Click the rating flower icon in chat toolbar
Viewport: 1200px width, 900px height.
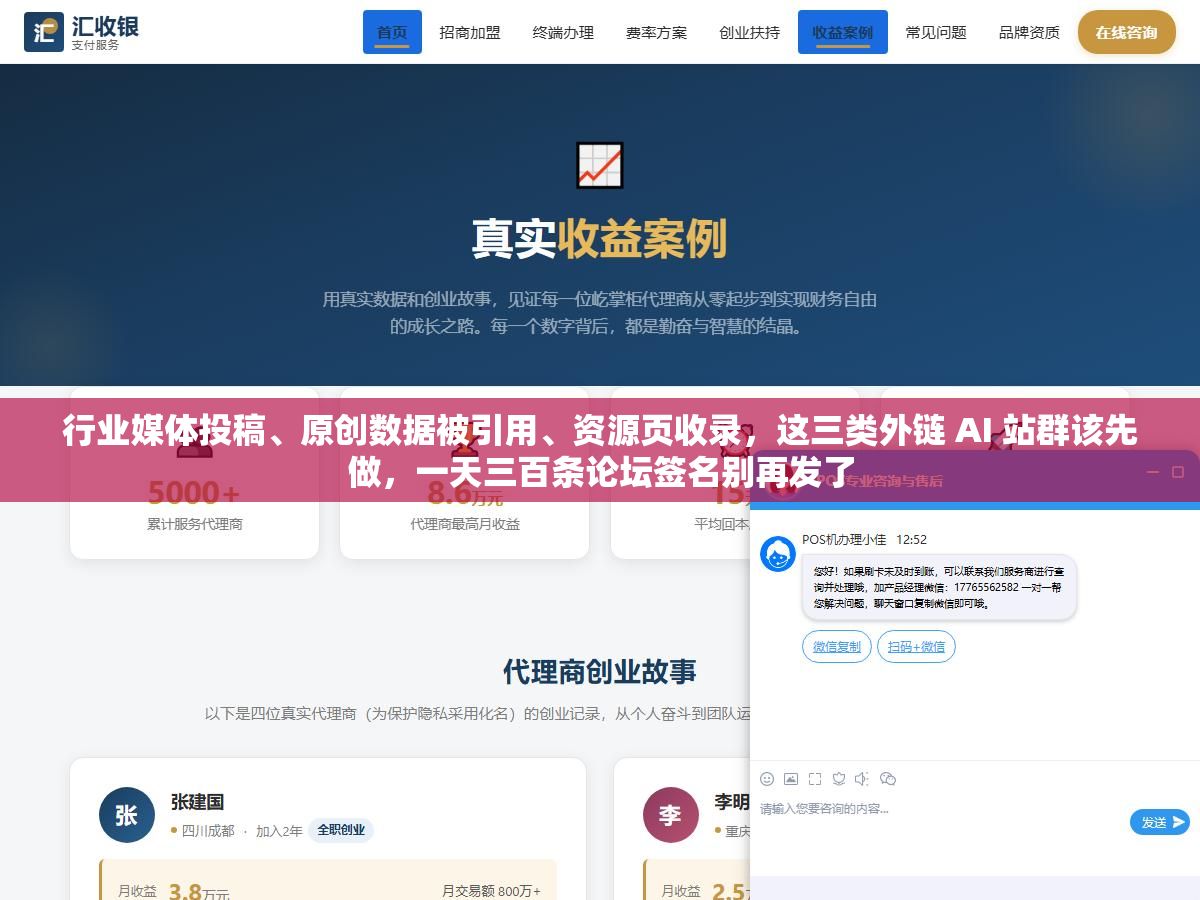click(x=839, y=779)
